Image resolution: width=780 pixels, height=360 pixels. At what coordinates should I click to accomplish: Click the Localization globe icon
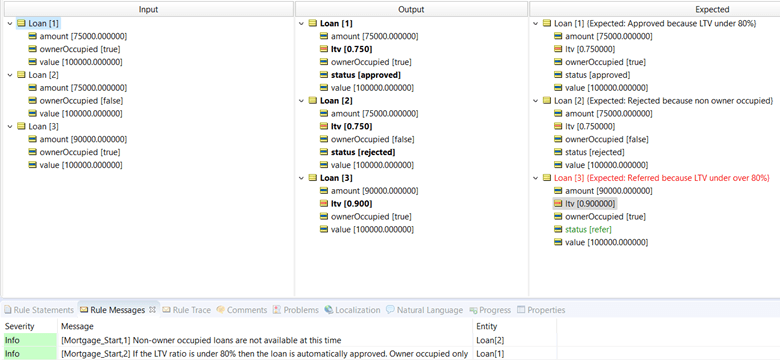click(329, 310)
